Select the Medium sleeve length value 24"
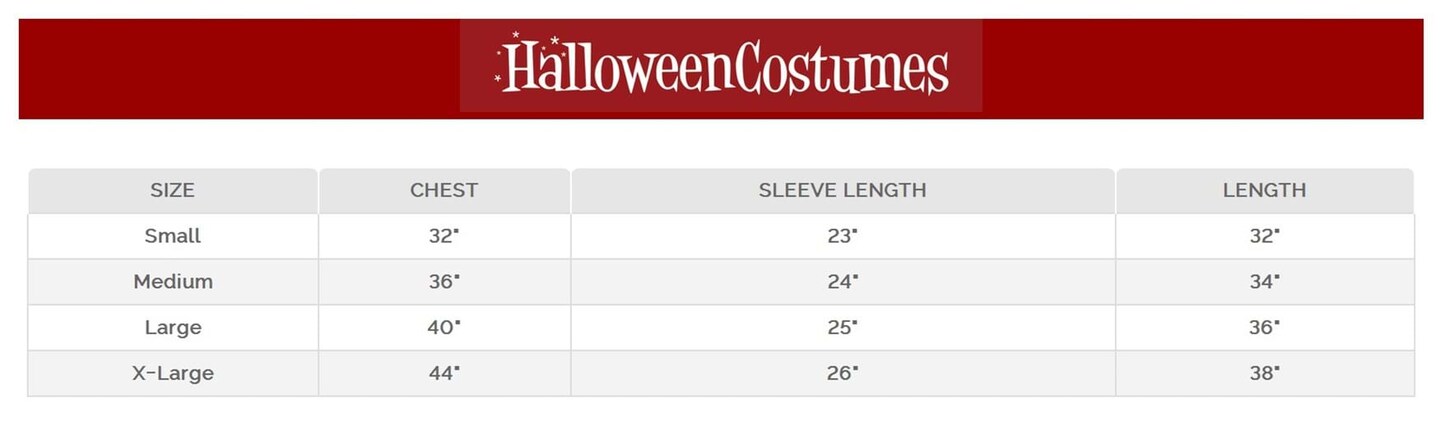Image resolution: width=1440 pixels, height=424 pixels. click(842, 282)
